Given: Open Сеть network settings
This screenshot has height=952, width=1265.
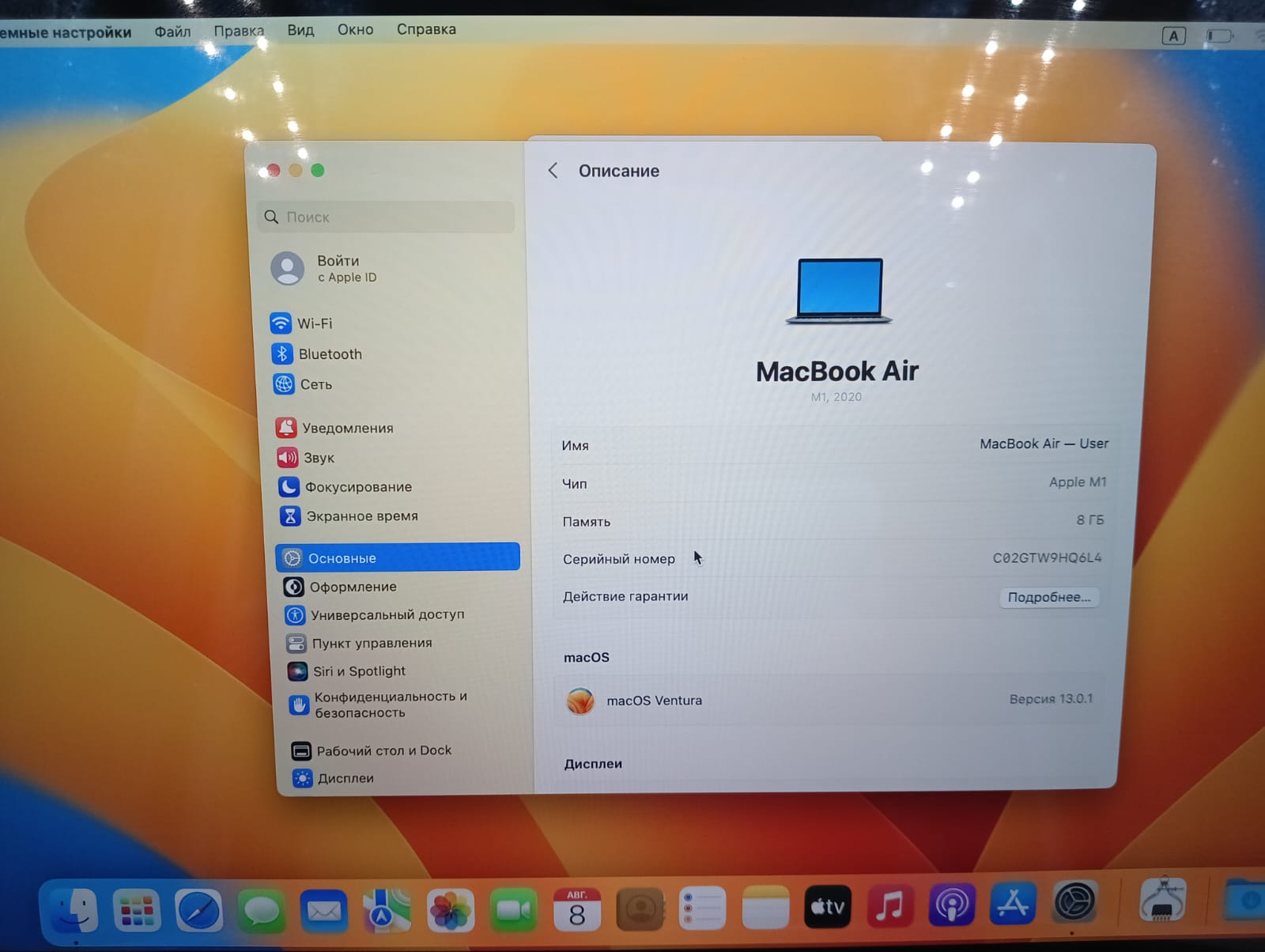Looking at the screenshot, I should click(315, 384).
